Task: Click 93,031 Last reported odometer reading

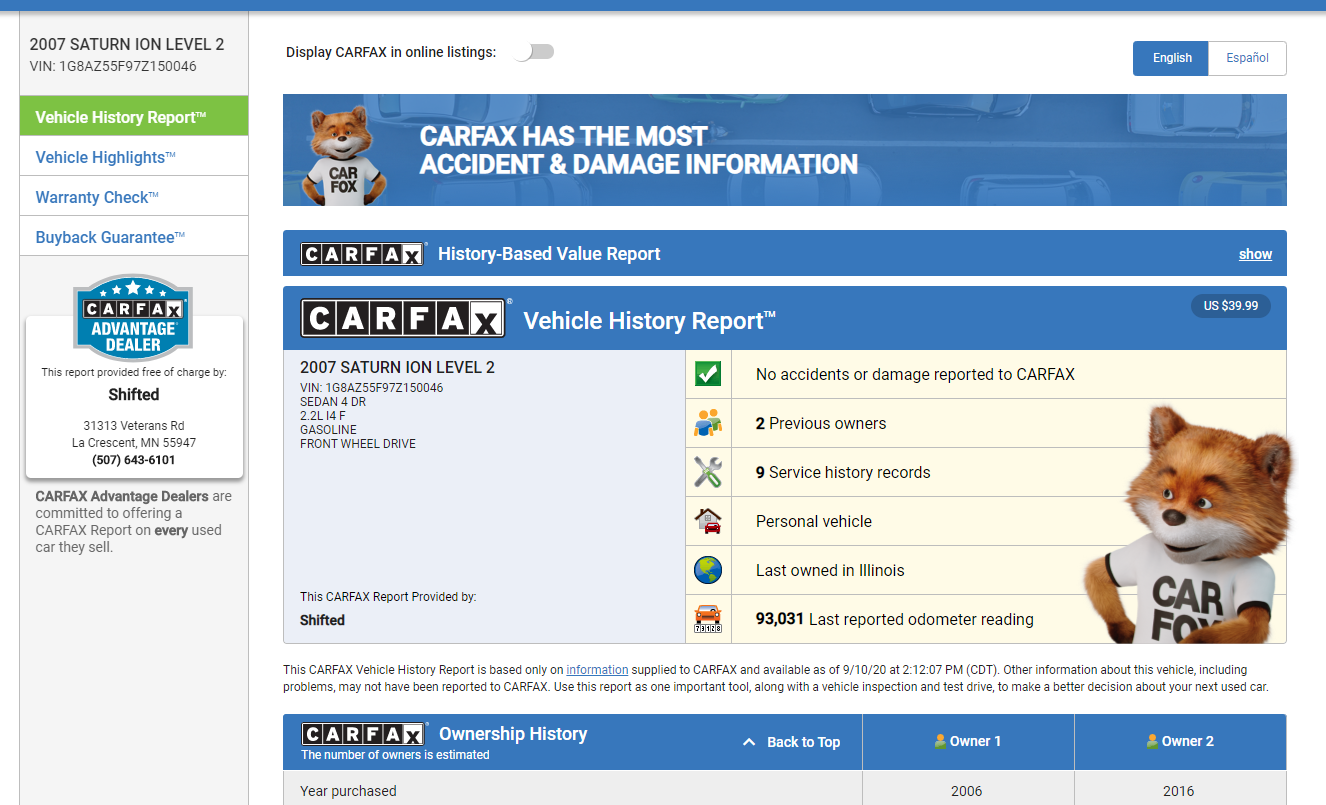Action: [895, 619]
